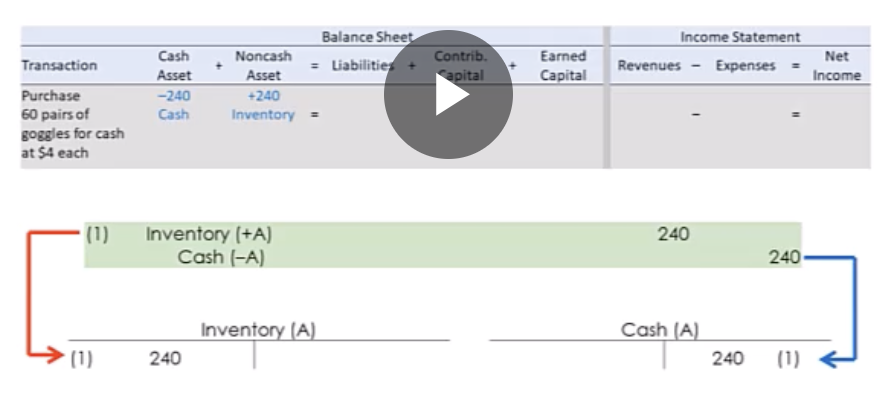Start the video with the play button

coord(448,95)
